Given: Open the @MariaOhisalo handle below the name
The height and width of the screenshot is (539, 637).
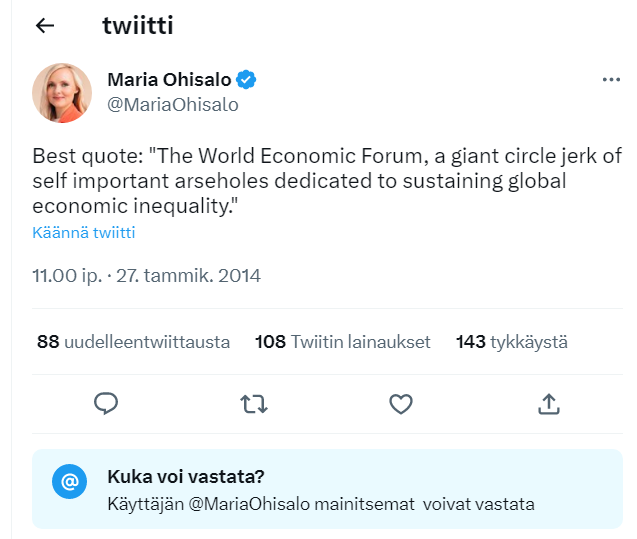Looking at the screenshot, I should (x=172, y=104).
